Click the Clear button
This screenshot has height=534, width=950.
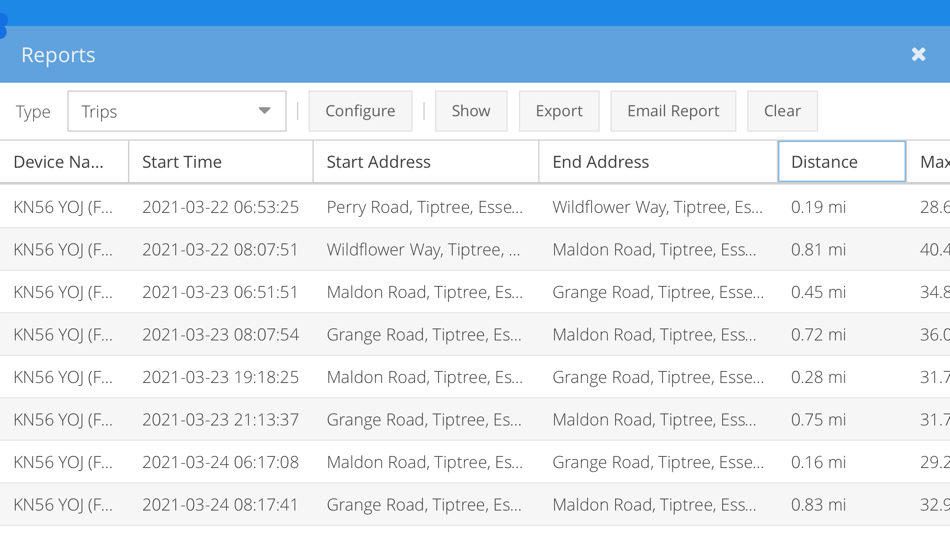[782, 111]
